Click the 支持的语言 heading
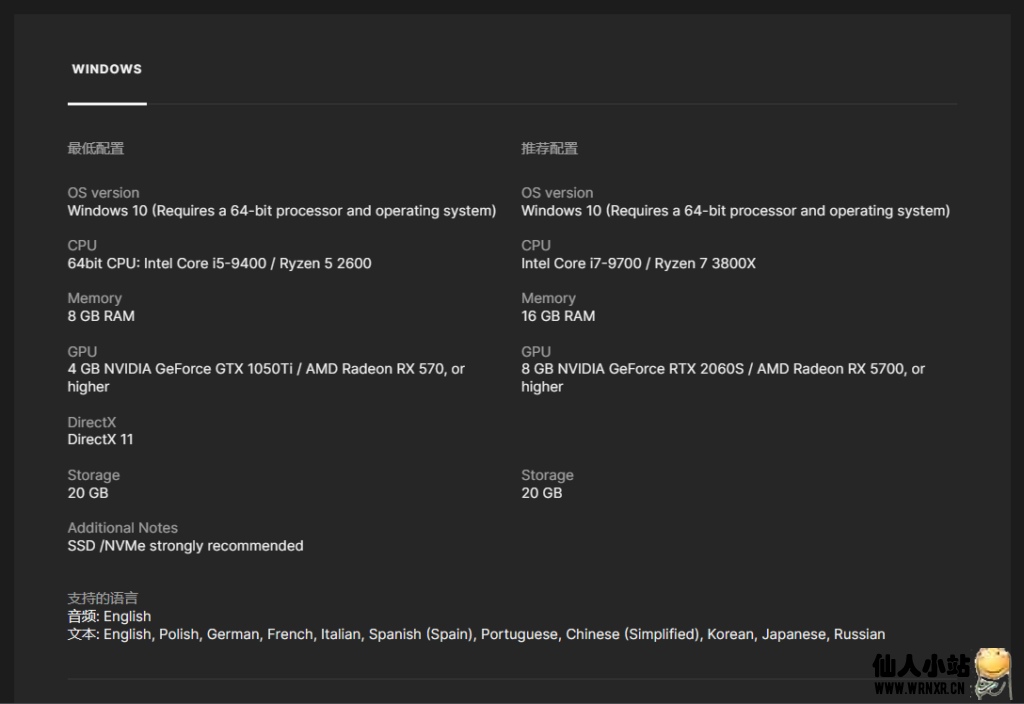This screenshot has width=1024, height=704. click(x=102, y=599)
